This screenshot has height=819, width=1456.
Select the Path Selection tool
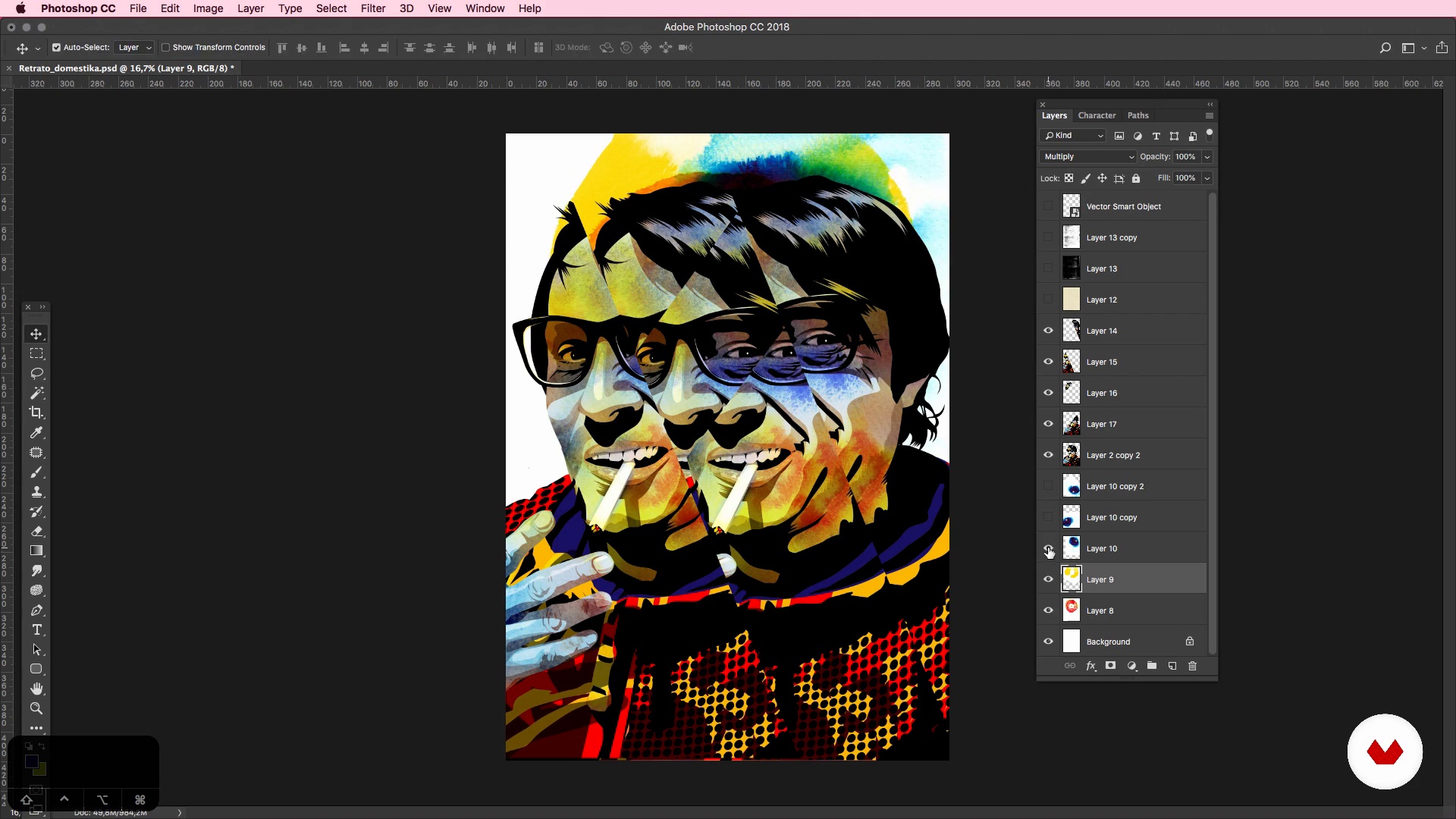pyautogui.click(x=36, y=649)
